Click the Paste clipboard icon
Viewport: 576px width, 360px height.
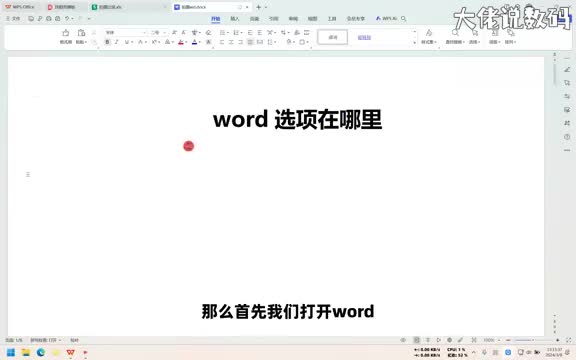click(81, 33)
